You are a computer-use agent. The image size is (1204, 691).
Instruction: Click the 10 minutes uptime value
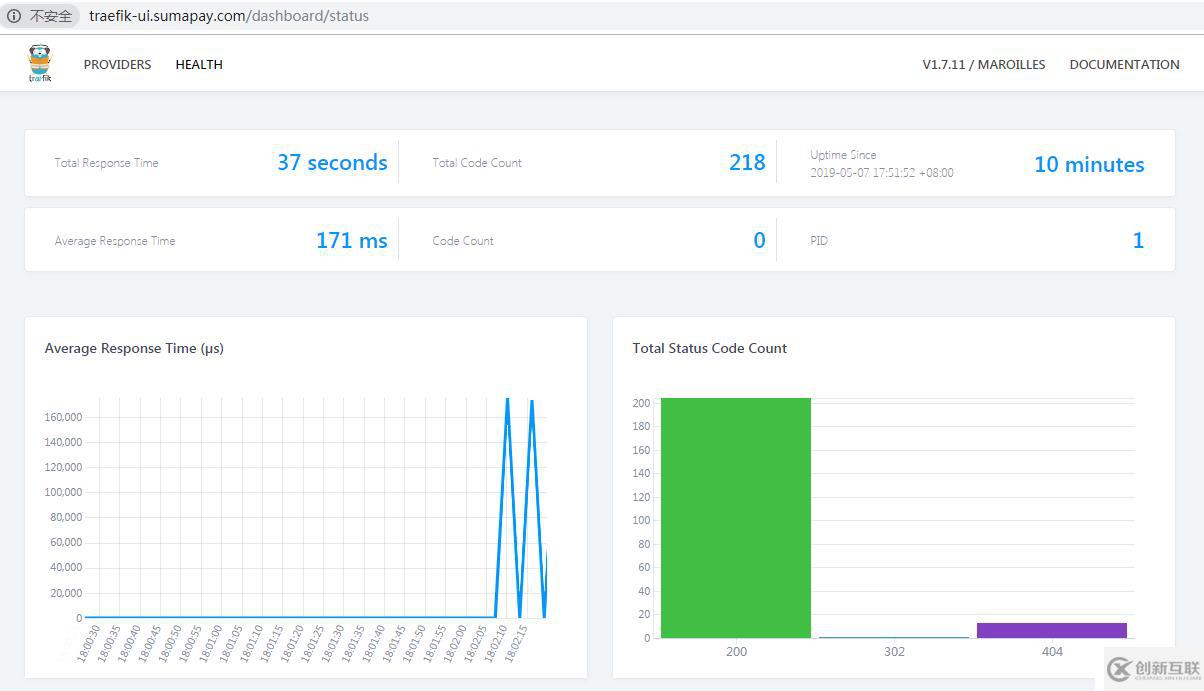1089,164
